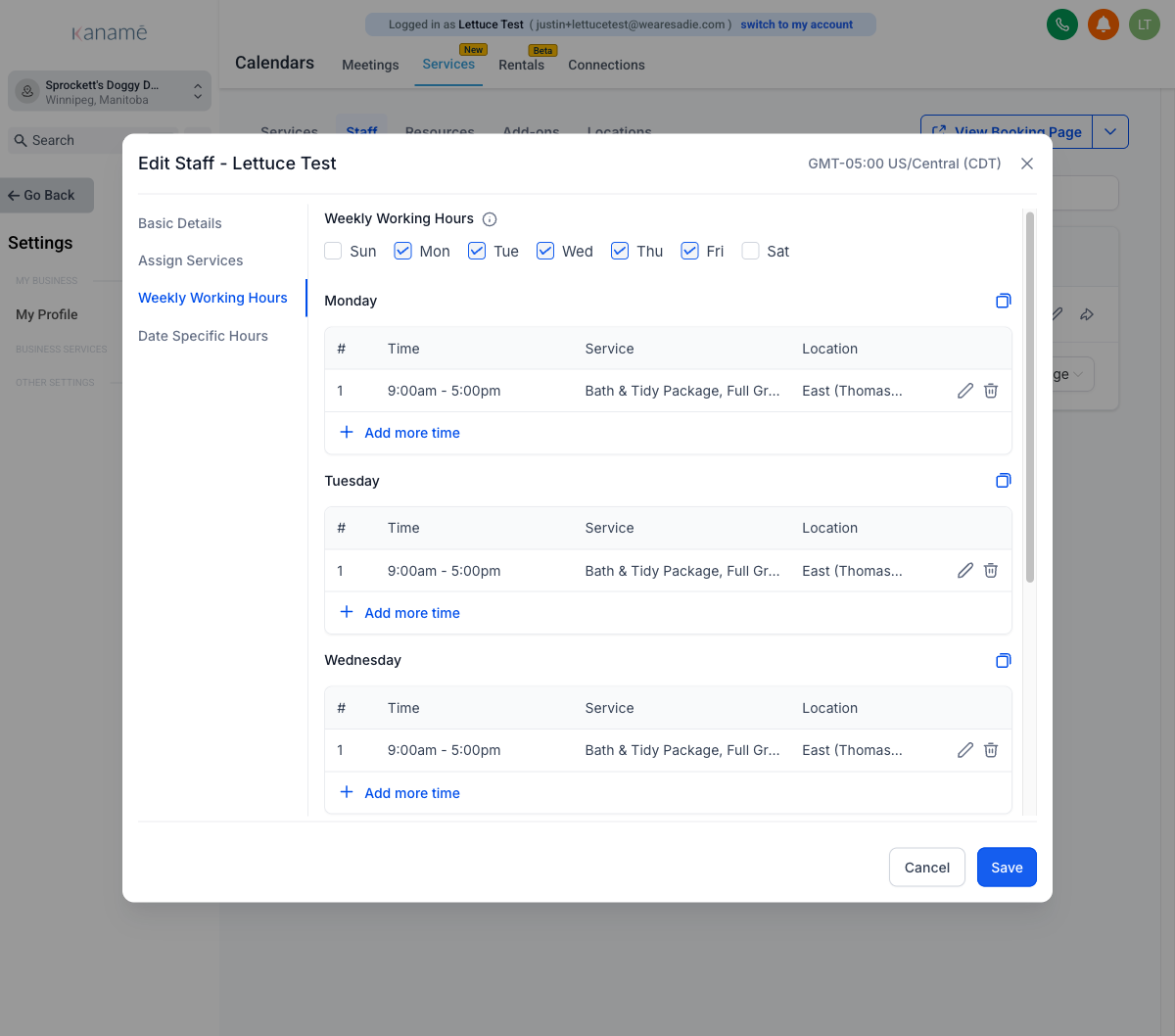Click the green phone icon in header
1175x1036 pixels.
pos(1062,24)
